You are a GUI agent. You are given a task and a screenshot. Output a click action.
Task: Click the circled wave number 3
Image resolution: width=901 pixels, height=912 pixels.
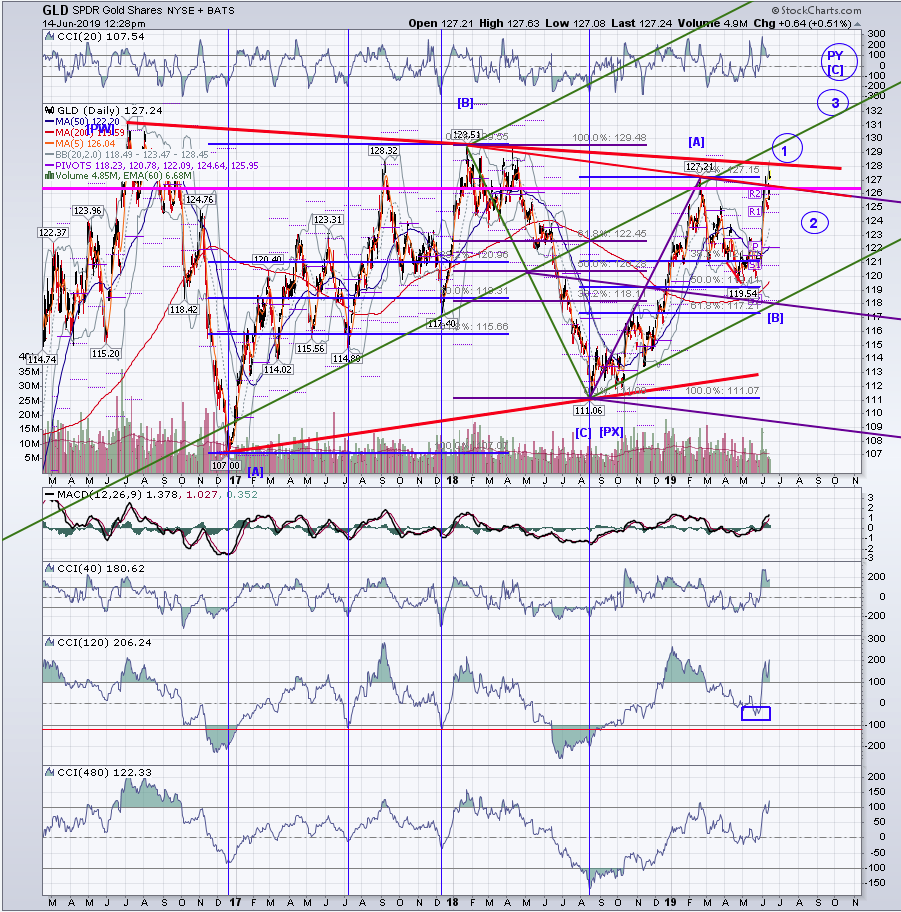click(x=835, y=103)
